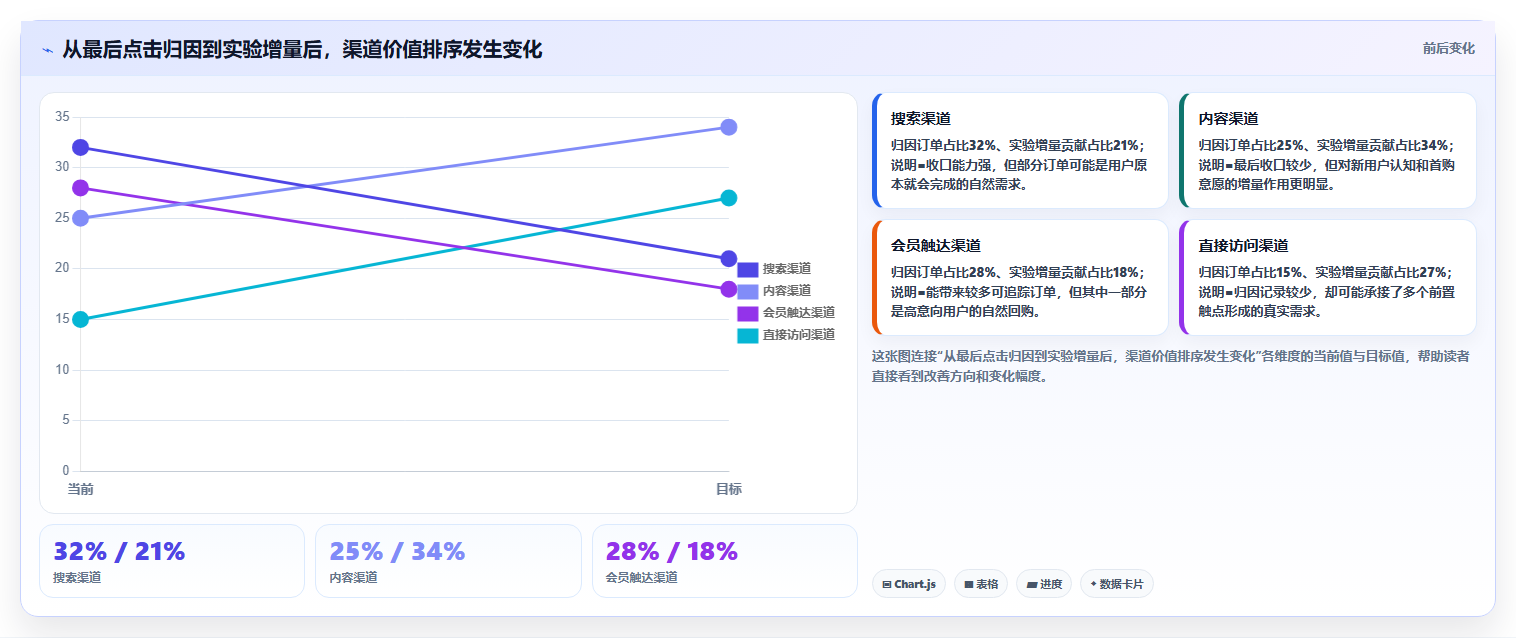The height and width of the screenshot is (638, 1516).
Task: Toggle 内容渠道 legend color box
Action: point(747,291)
